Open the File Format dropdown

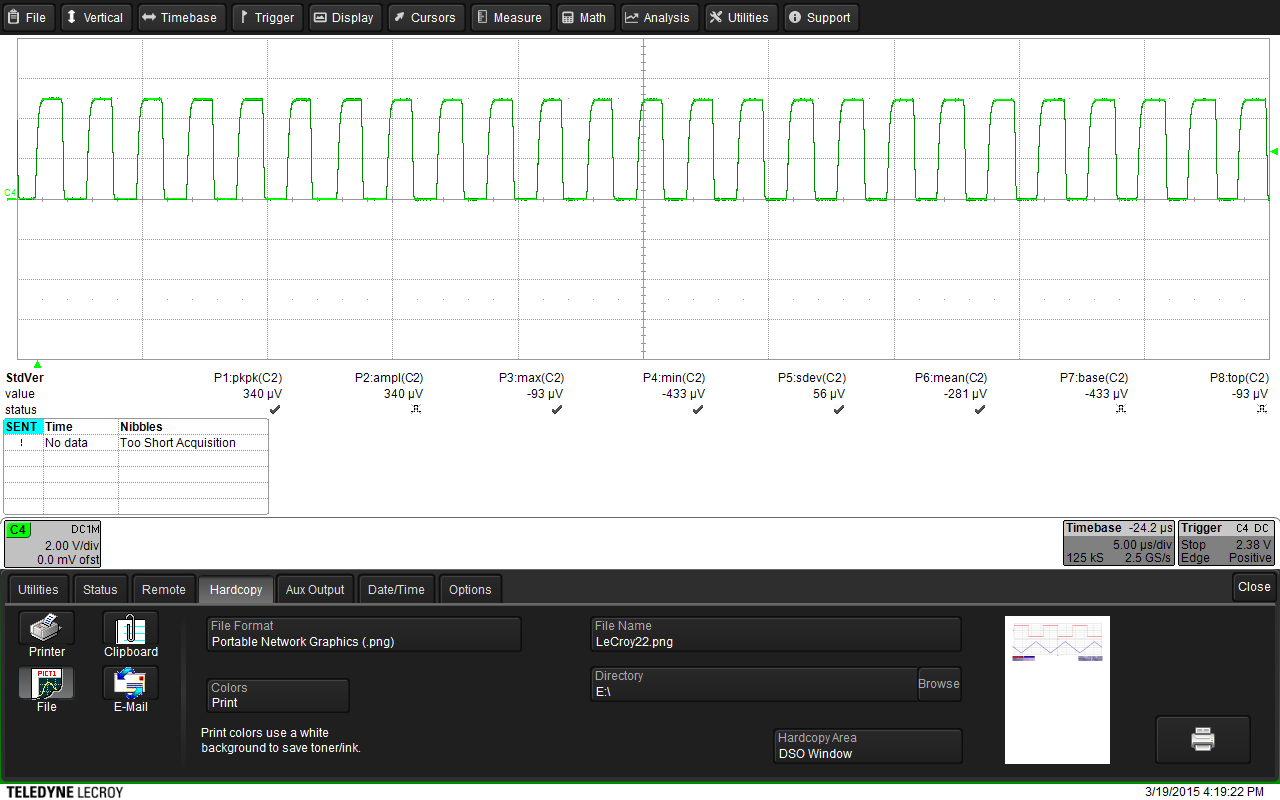click(x=364, y=634)
